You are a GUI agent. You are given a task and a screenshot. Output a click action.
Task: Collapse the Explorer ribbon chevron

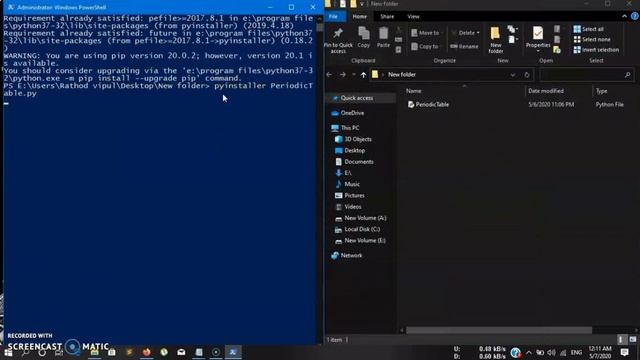(x=624, y=16)
